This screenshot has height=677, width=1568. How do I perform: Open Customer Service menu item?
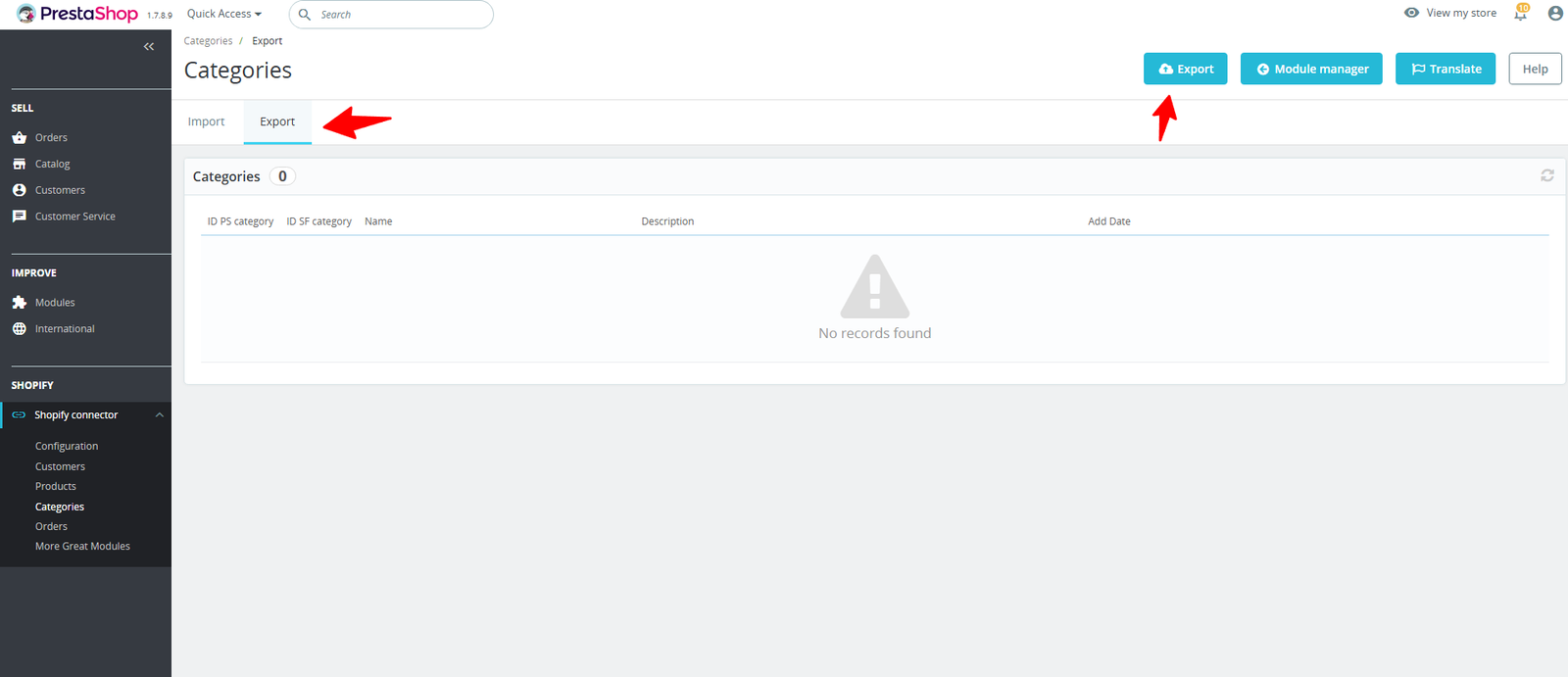point(75,217)
